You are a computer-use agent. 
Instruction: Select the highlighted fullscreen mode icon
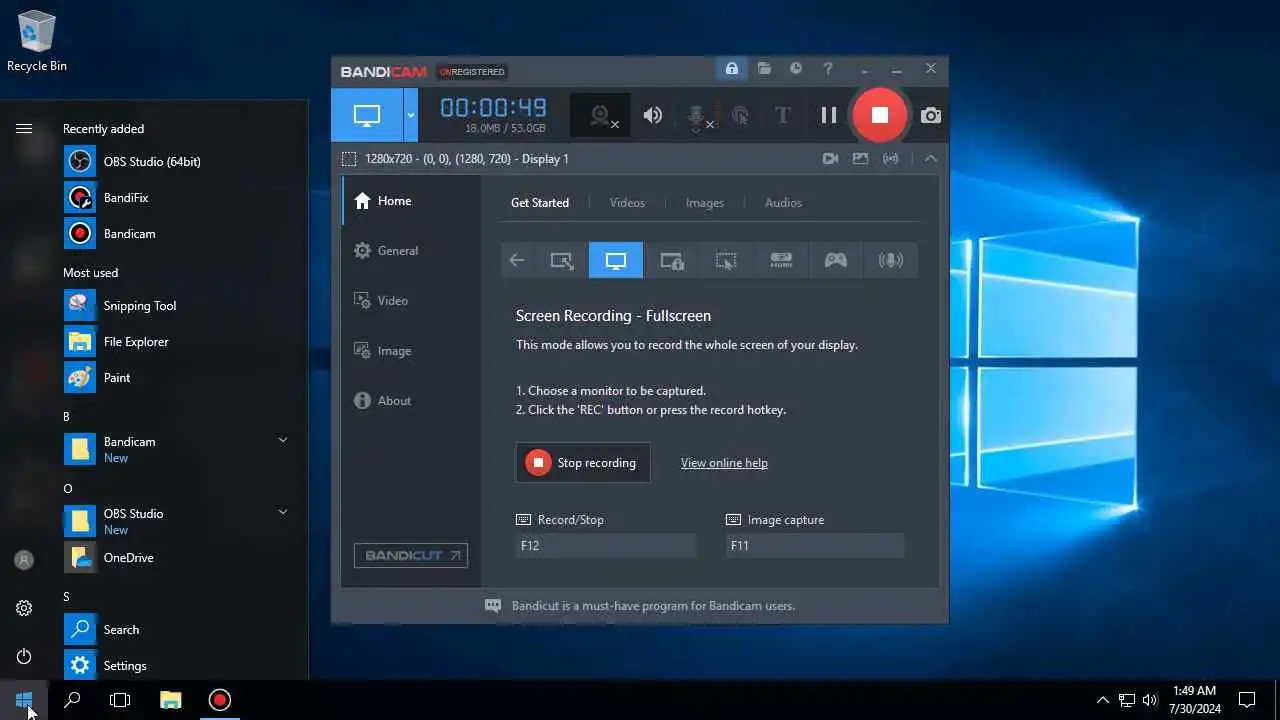tap(616, 261)
